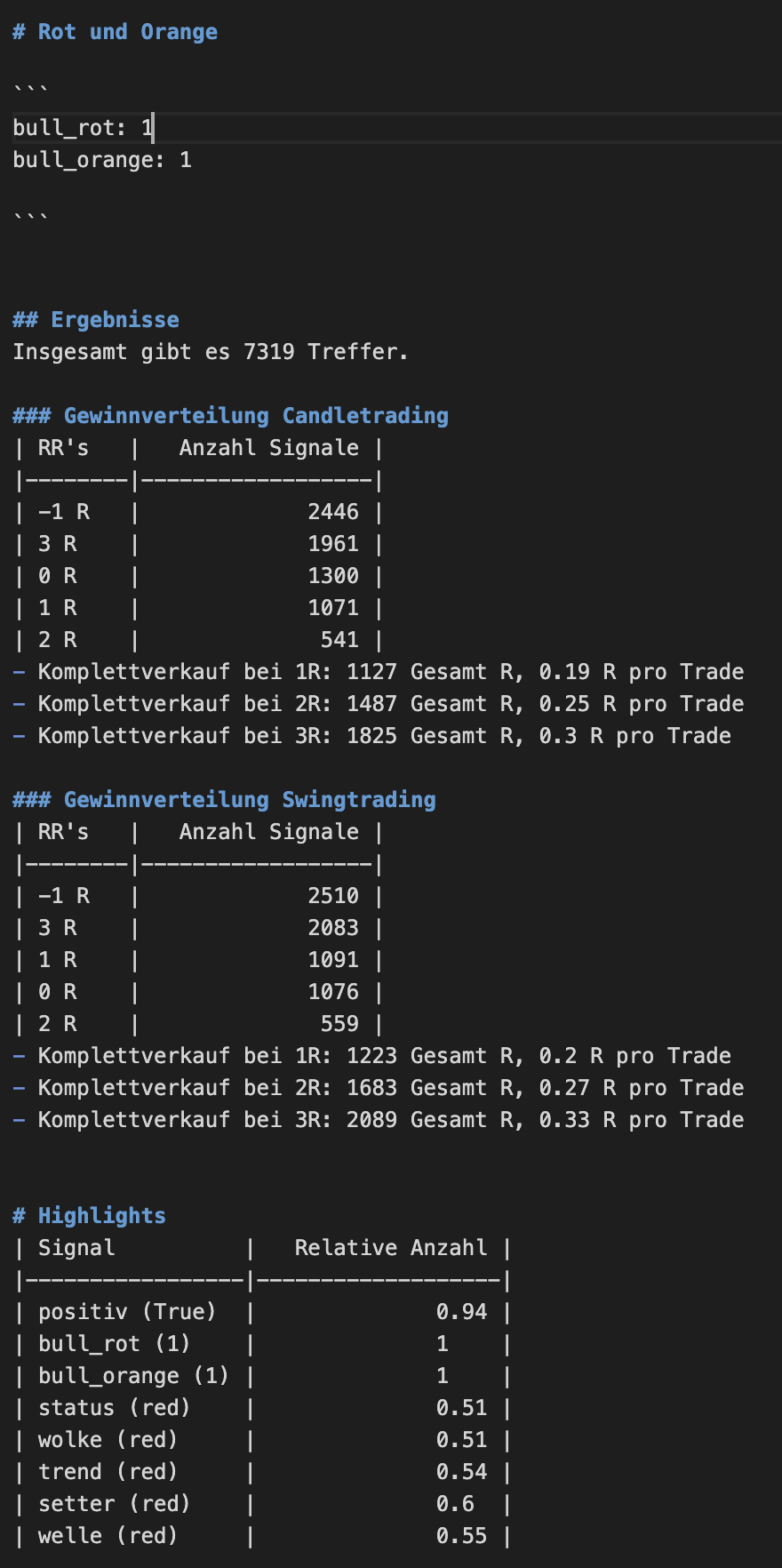Click the "# Rot und Orange" heading
782x1568 pixels.
click(115, 32)
